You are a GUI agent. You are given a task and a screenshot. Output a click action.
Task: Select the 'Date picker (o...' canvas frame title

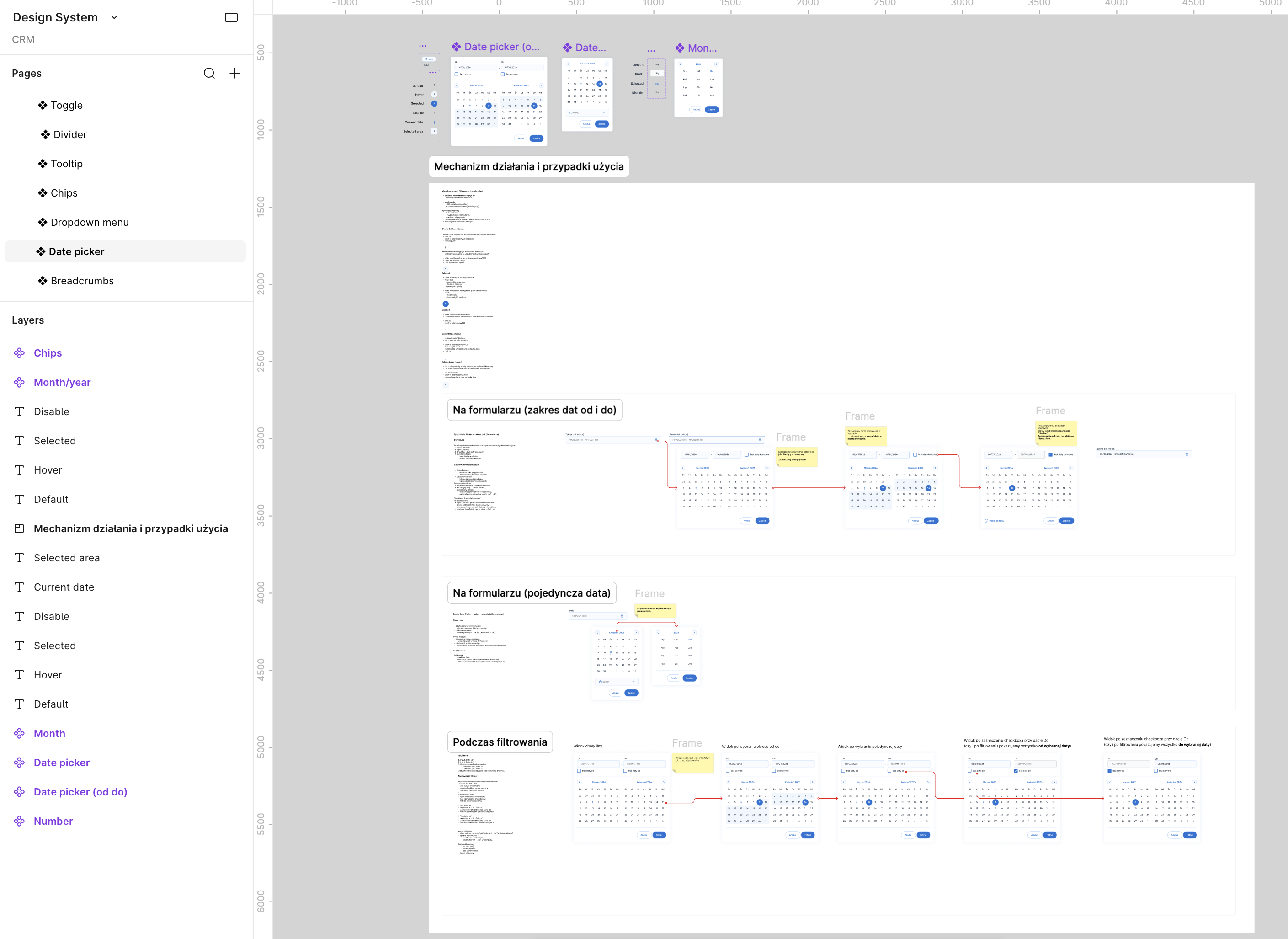click(x=495, y=47)
